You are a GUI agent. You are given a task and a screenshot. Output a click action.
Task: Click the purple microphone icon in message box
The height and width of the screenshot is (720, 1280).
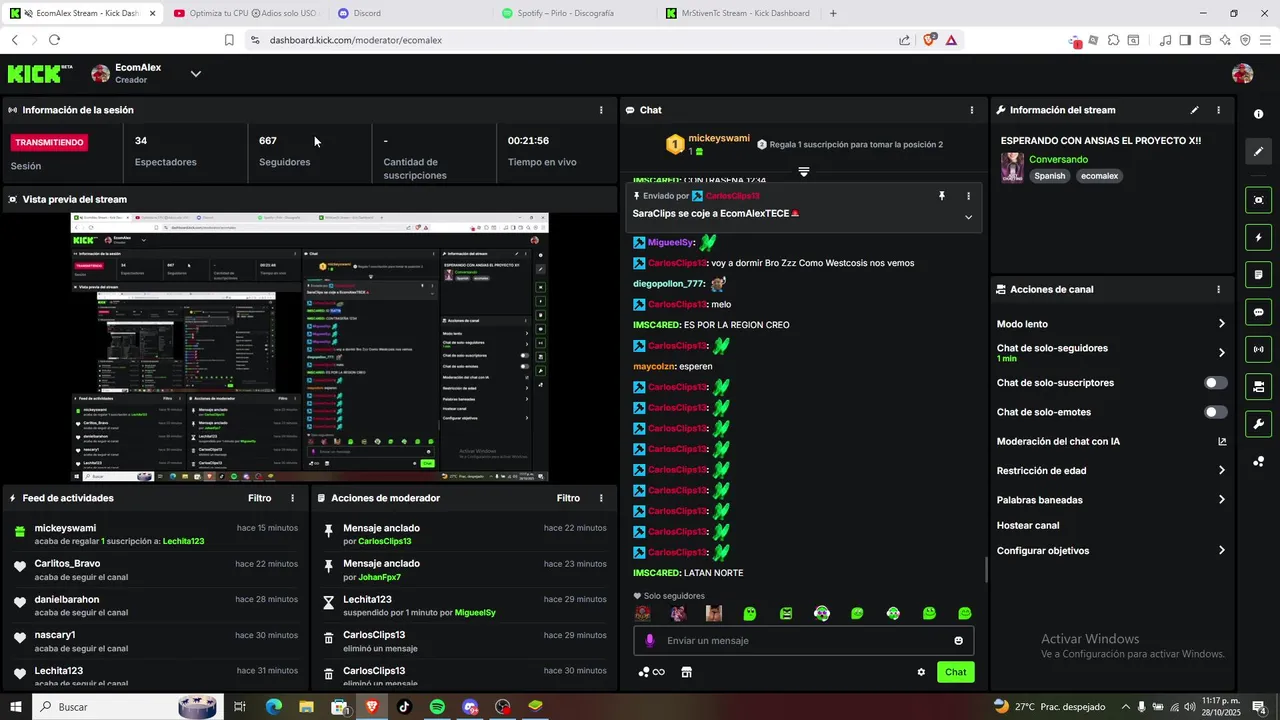(650, 641)
